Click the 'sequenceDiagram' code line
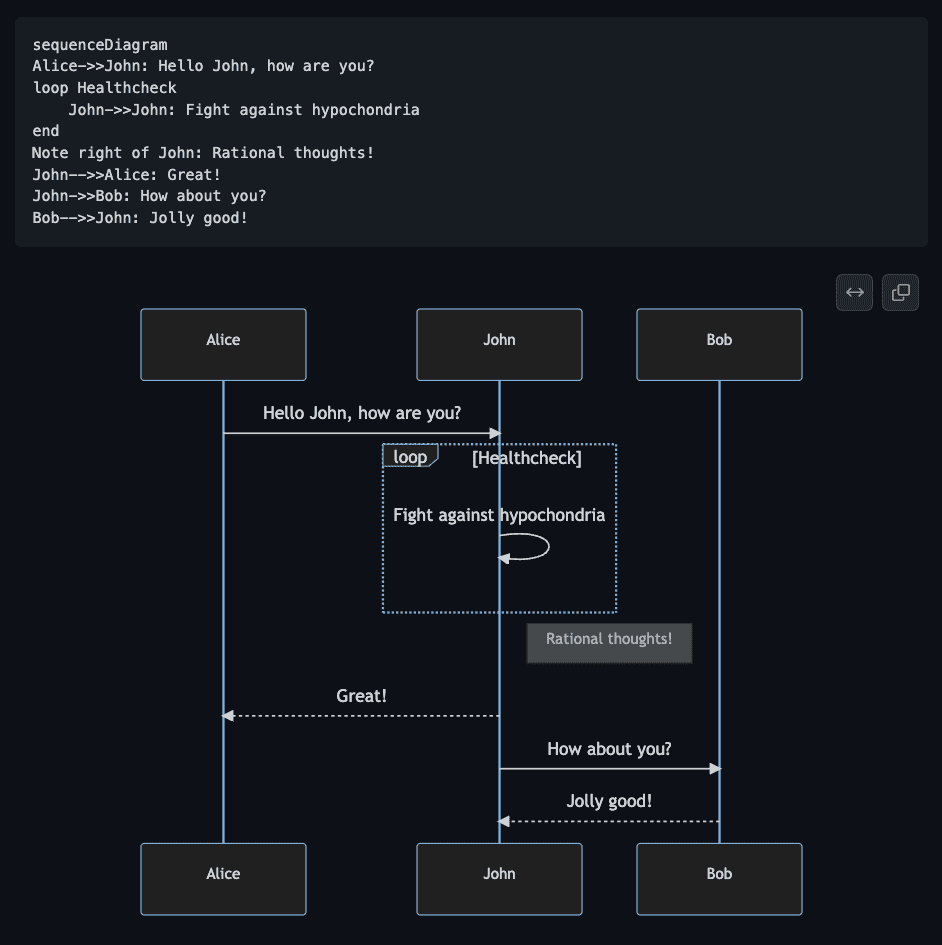 [x=100, y=45]
